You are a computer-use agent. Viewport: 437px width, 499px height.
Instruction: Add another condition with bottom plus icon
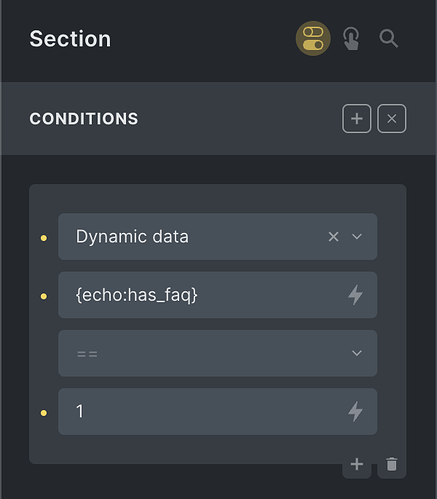(x=357, y=464)
